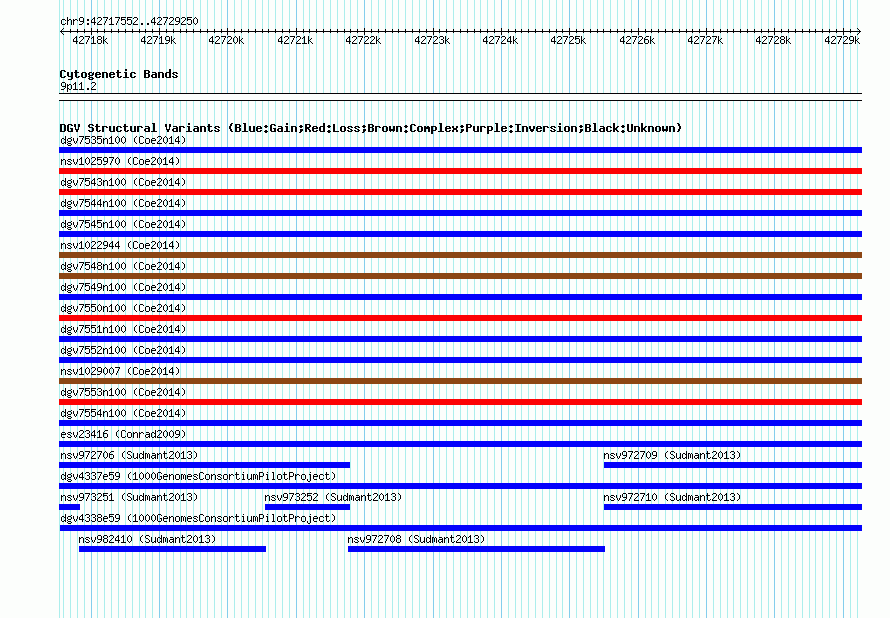Click the DGV Structural Variants track title
This screenshot has width=890, height=618.
point(371,128)
